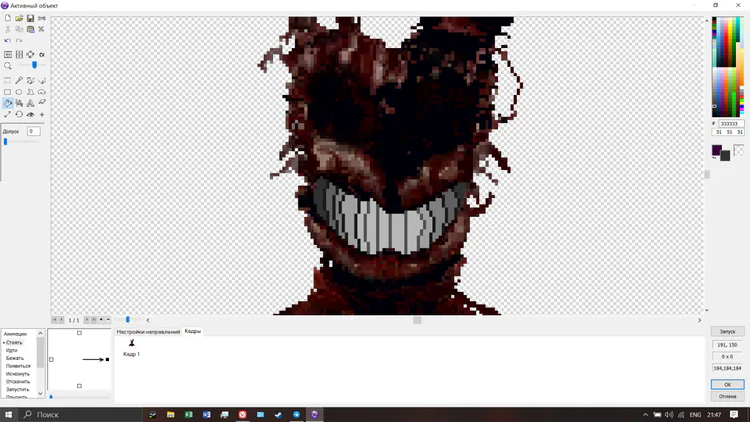Viewport: 750px width, 422px height.
Task: Select the Eraser tool
Action: click(42, 103)
